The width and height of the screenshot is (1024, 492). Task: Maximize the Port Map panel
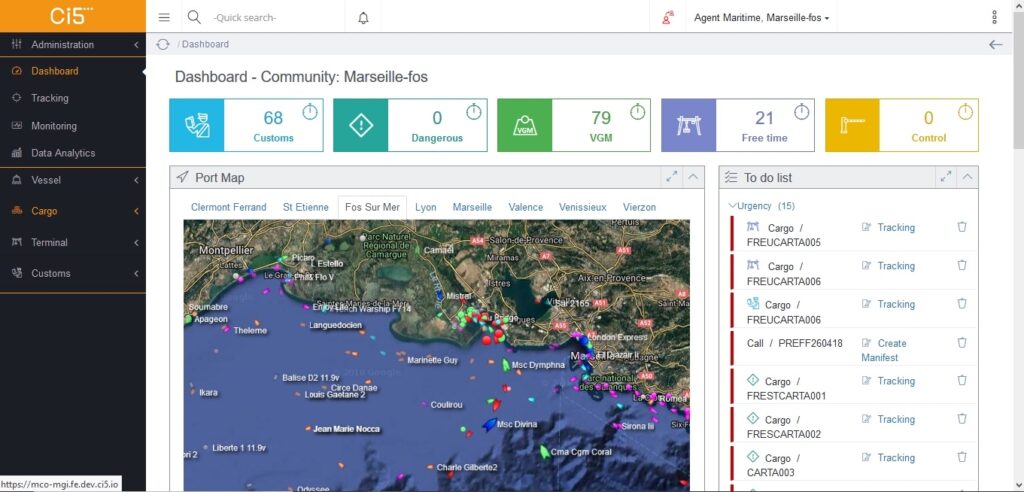[671, 176]
